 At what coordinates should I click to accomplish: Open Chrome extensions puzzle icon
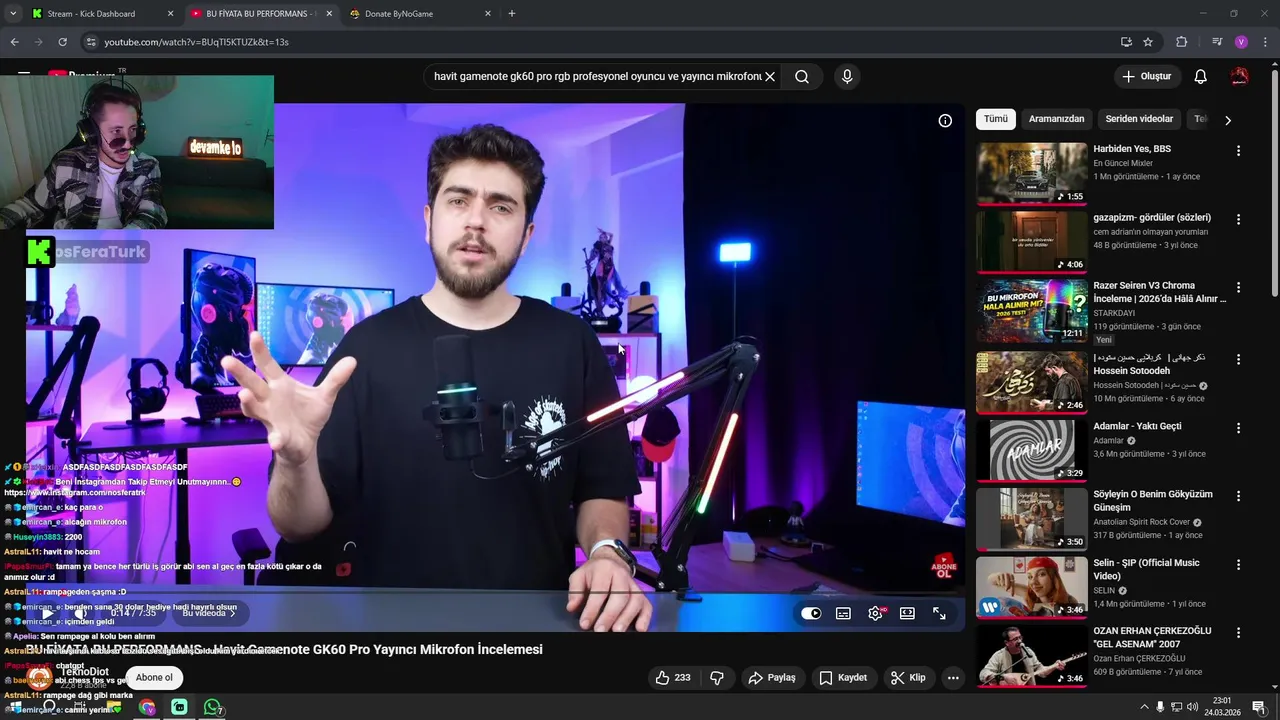click(1181, 42)
